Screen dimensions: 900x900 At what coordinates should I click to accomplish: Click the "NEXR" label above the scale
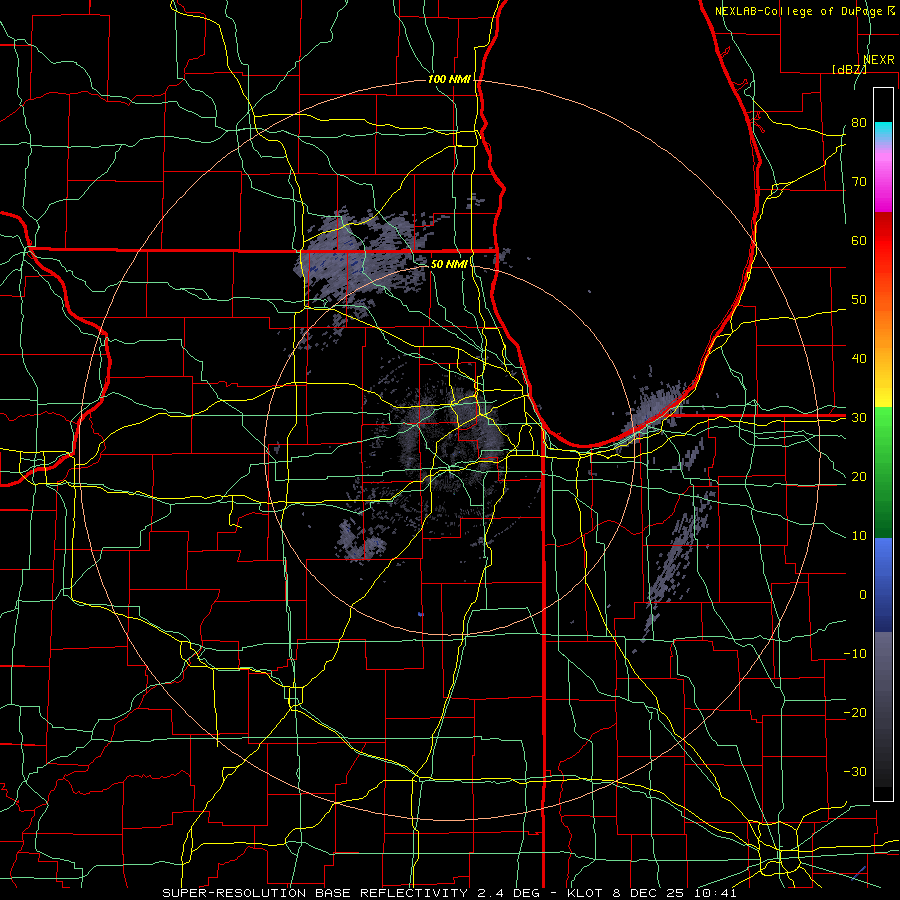pos(879,60)
